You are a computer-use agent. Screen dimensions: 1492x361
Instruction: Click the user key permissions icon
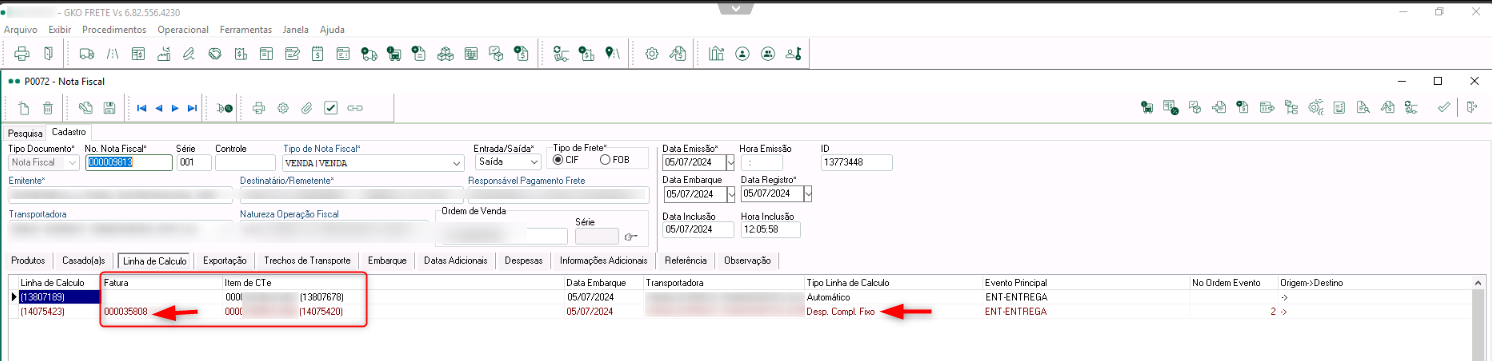[x=793, y=54]
